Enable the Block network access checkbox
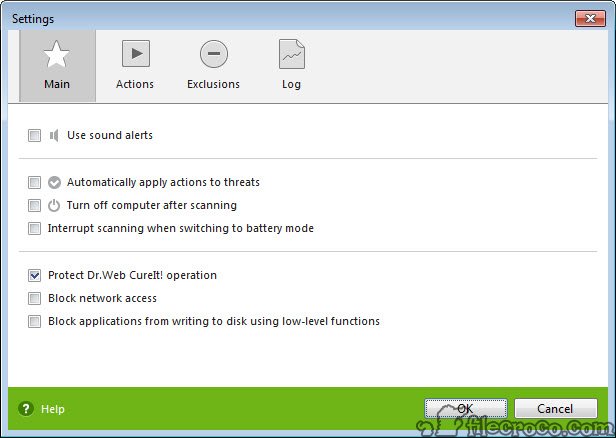 [35, 299]
